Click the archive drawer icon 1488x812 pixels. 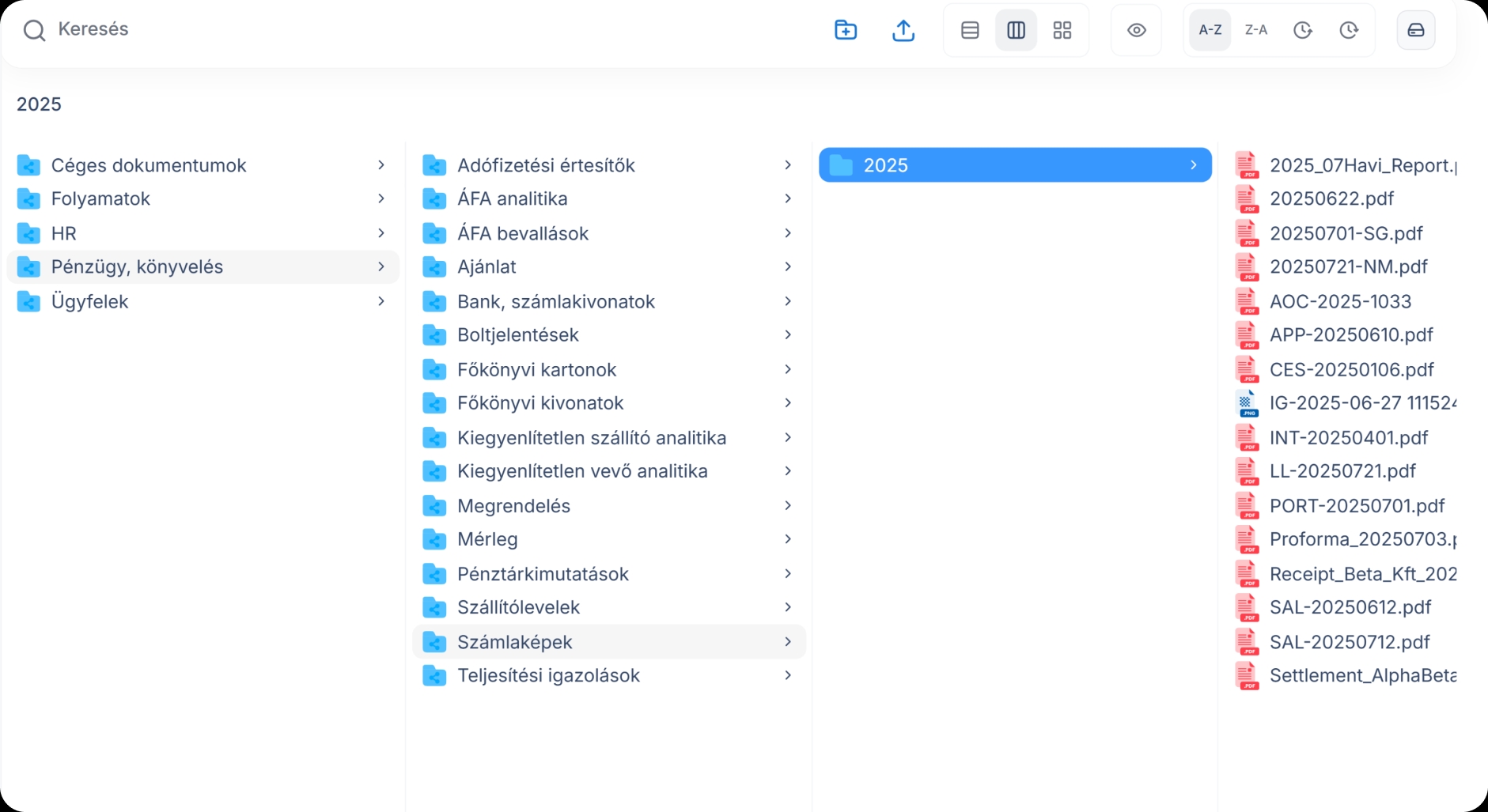pyautogui.click(x=1415, y=29)
